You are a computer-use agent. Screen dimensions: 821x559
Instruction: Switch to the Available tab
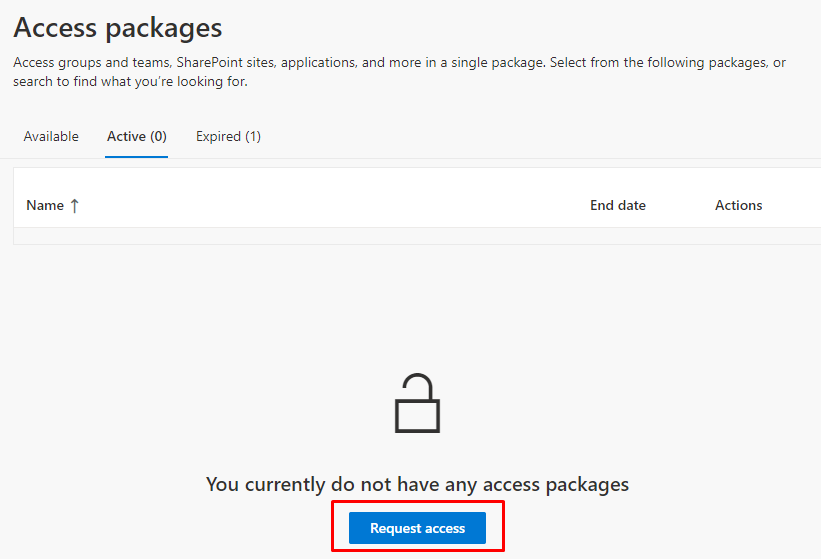point(51,137)
